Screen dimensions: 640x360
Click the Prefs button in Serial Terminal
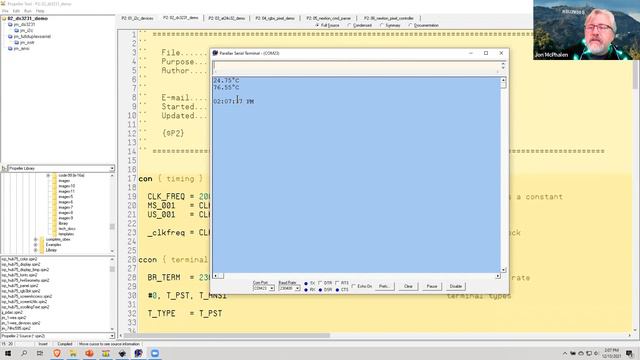[x=384, y=287]
